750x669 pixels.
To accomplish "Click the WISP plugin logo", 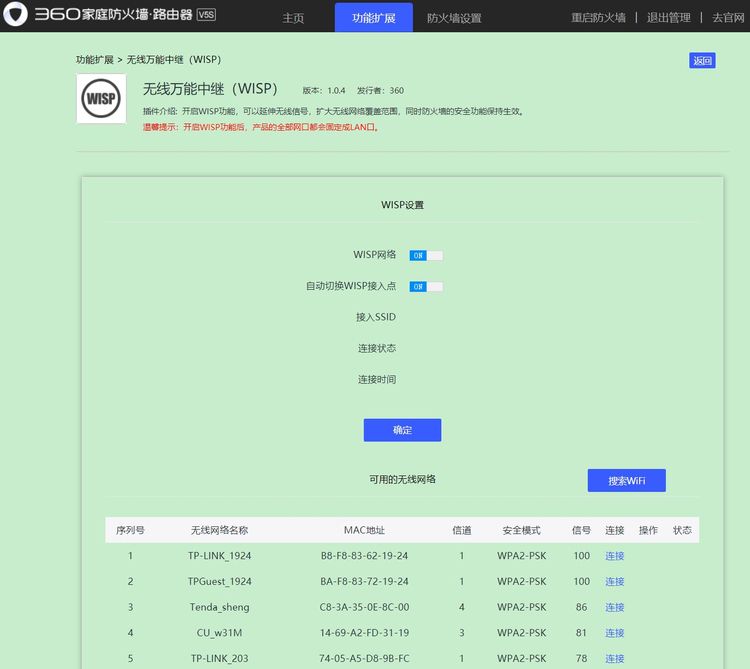I will tap(101, 99).
